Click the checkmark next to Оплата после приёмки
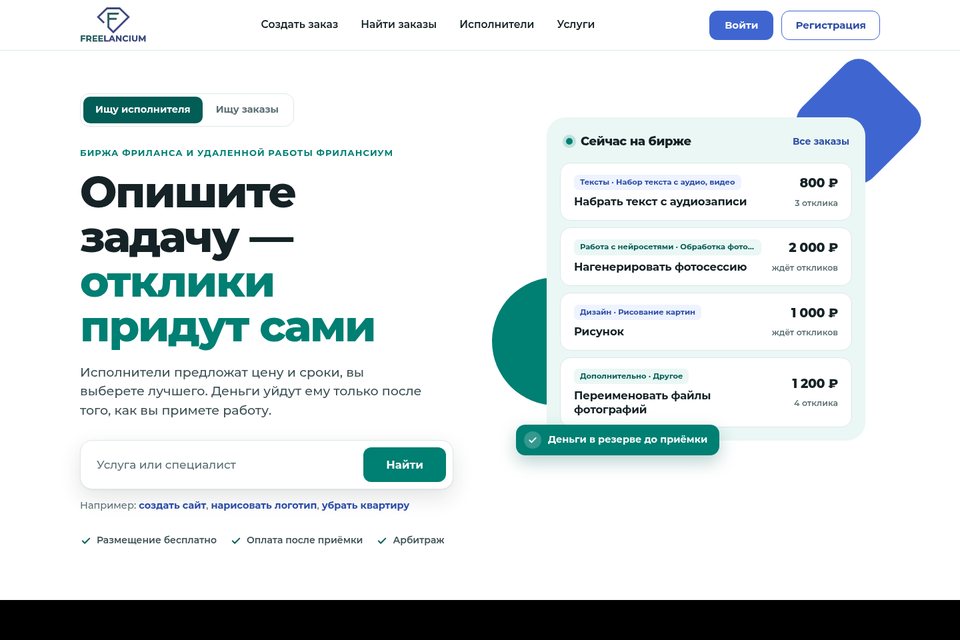Screen dimensions: 960x640 coord(236,541)
